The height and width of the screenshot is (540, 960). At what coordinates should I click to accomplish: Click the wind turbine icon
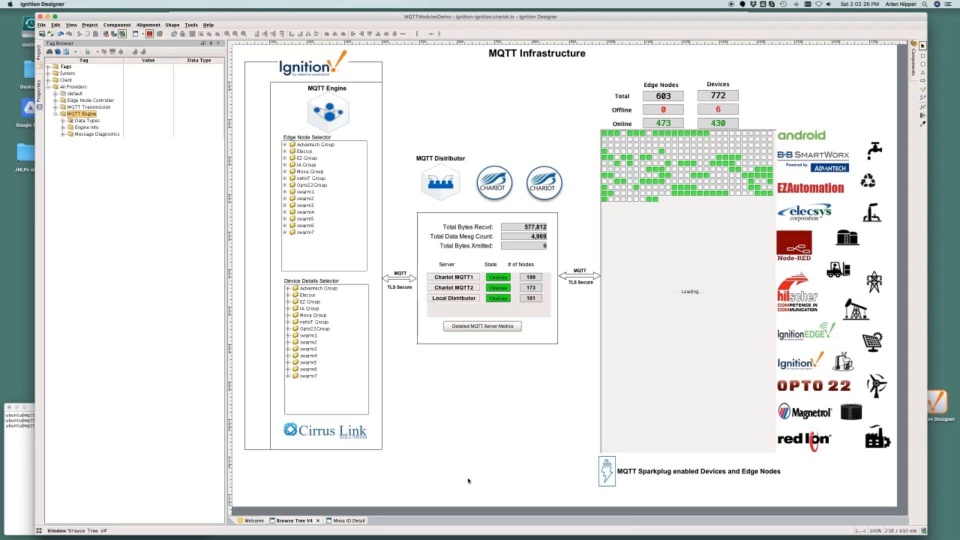point(876,386)
